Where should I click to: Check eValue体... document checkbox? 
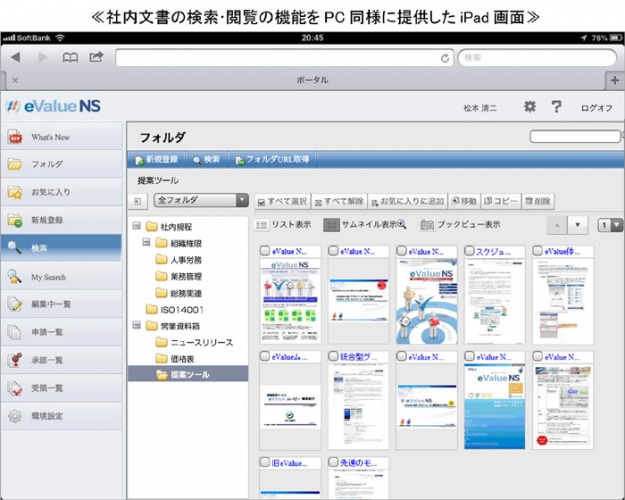(x=538, y=251)
